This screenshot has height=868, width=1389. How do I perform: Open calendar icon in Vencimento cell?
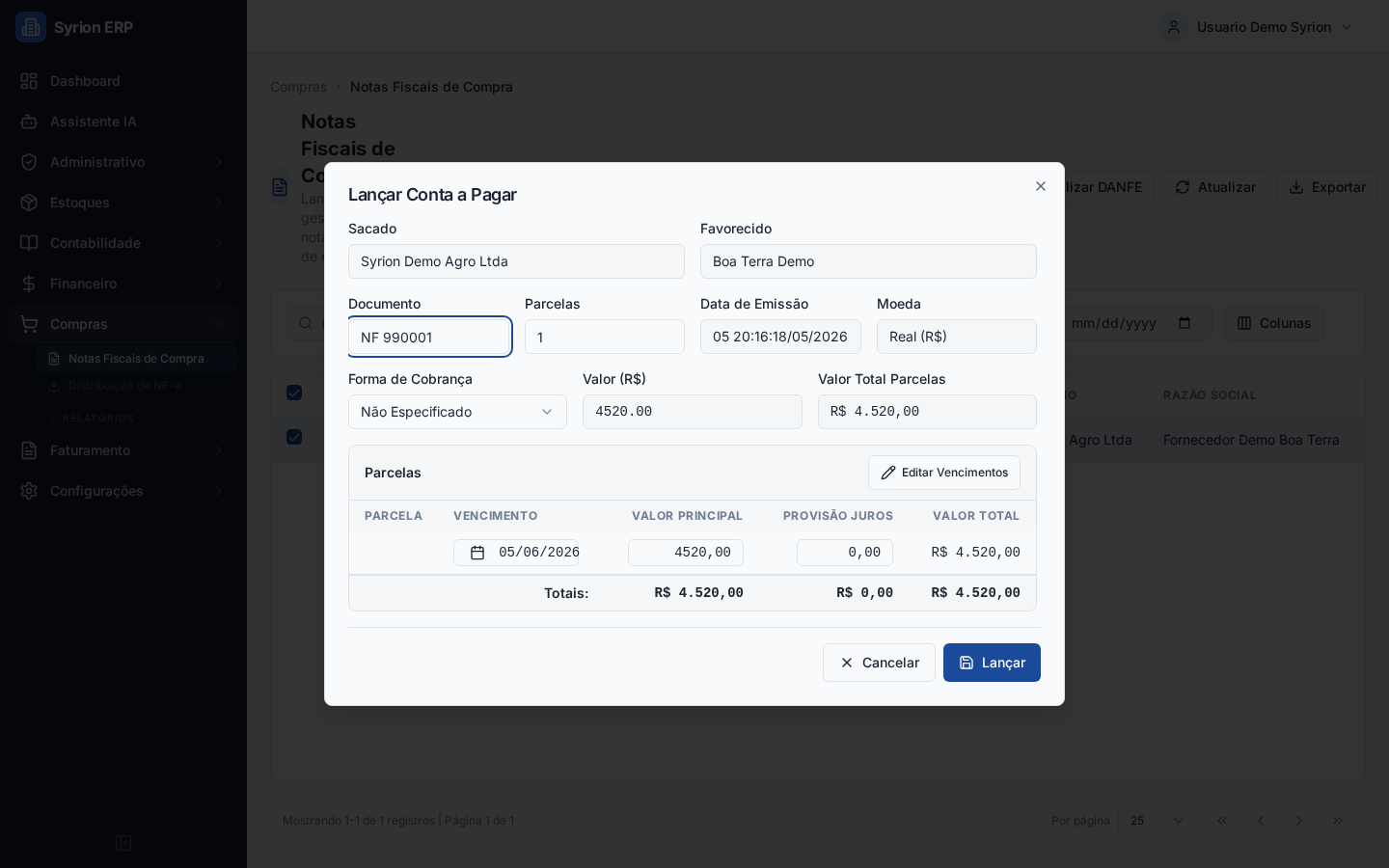tap(477, 553)
